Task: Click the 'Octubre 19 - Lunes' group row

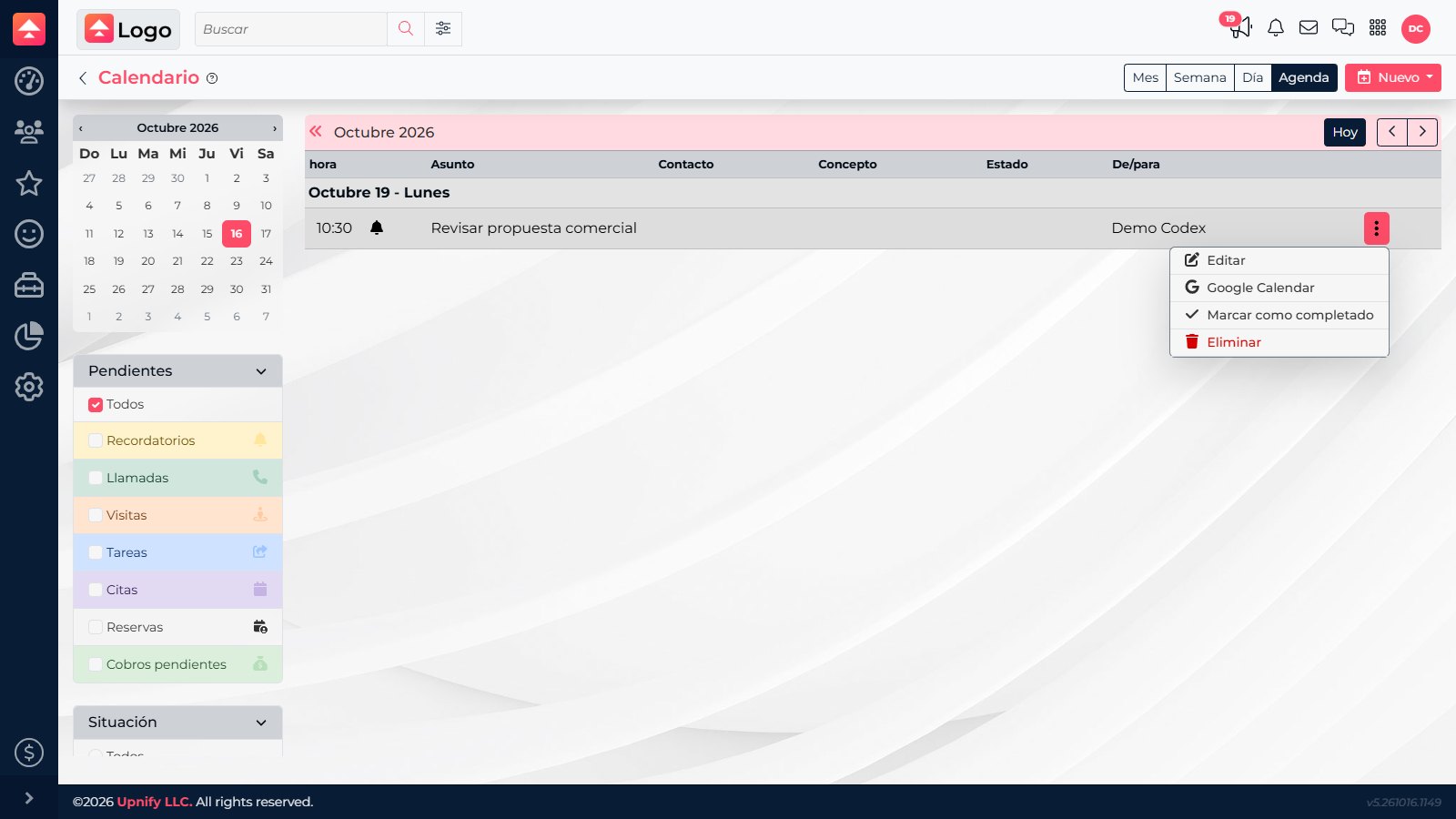Action: 873,193
